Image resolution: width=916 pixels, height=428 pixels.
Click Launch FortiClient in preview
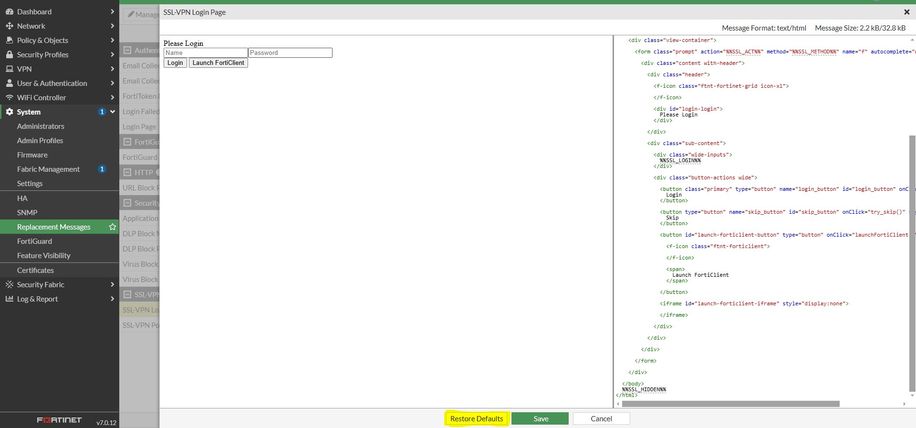(x=218, y=63)
